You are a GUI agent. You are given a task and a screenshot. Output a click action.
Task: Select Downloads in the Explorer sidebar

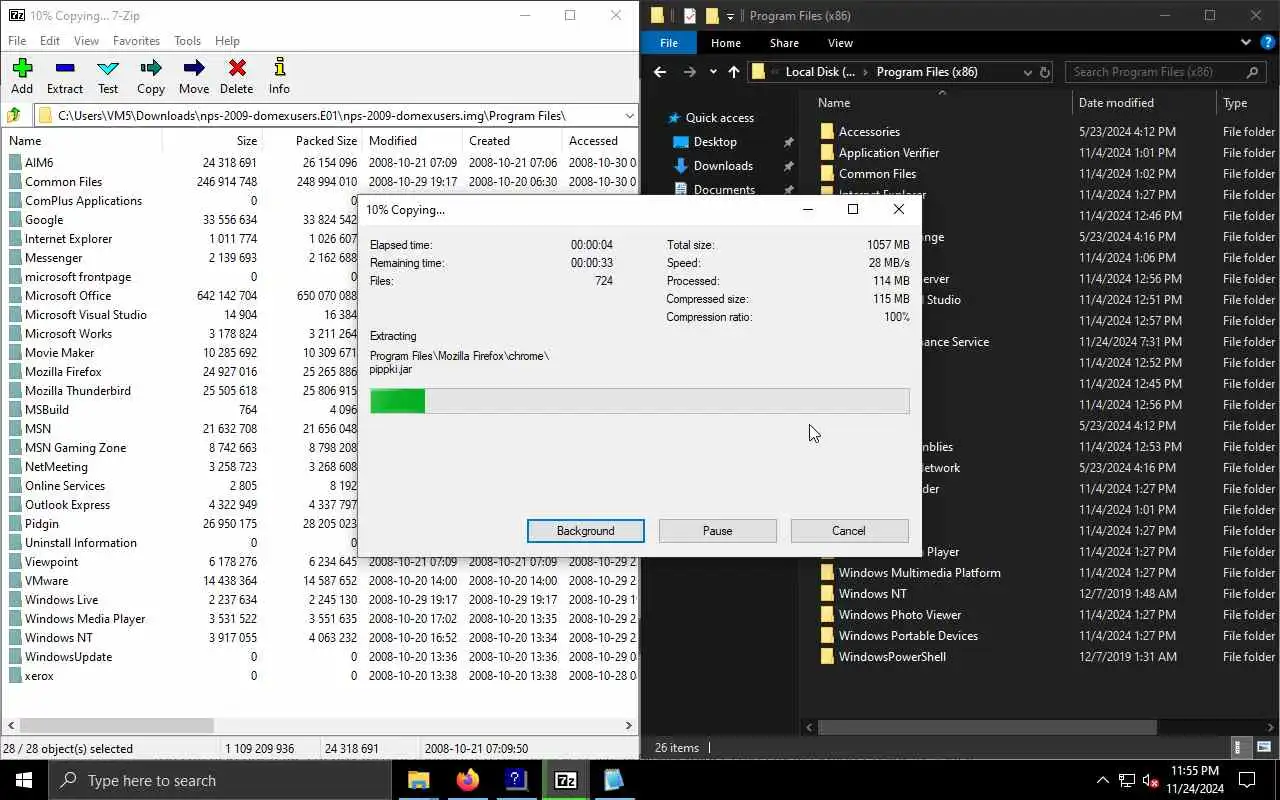tap(713, 166)
